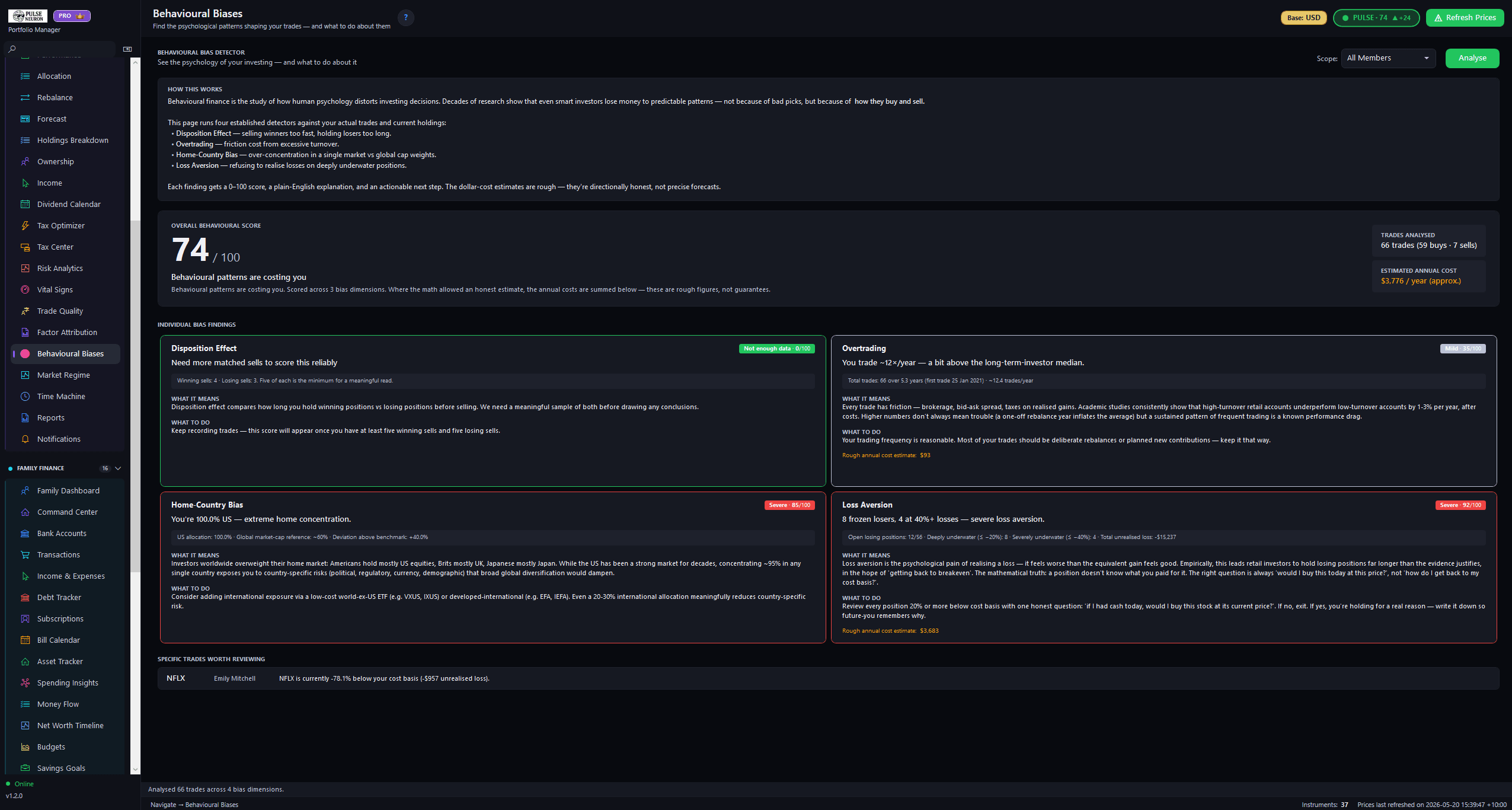Image resolution: width=1512 pixels, height=810 pixels.
Task: Click the help question mark icon
Action: (405, 18)
